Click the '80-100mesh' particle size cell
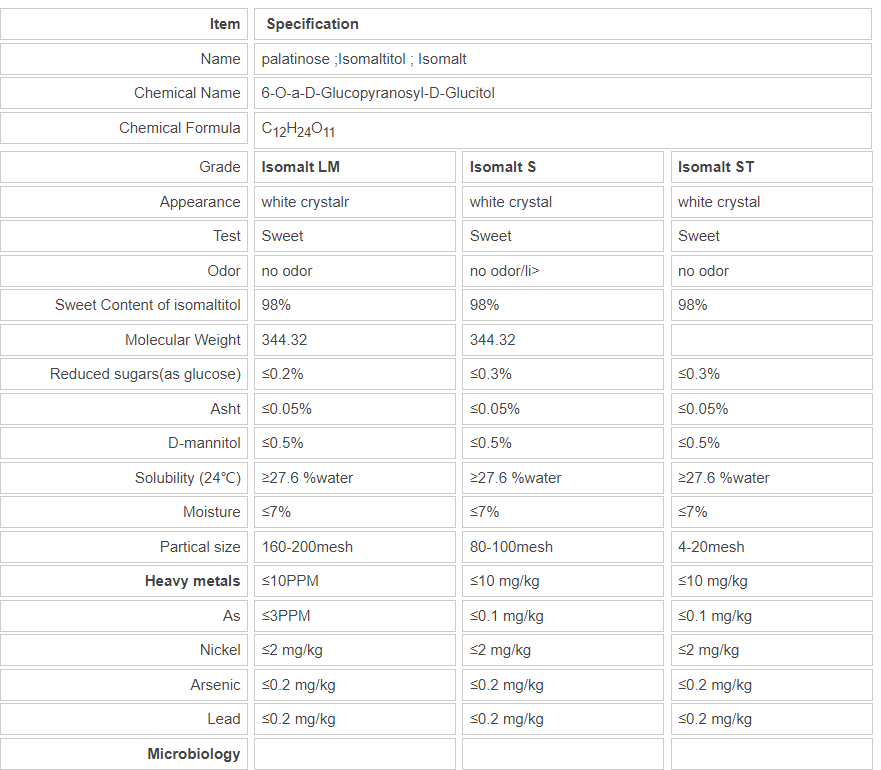Image resolution: width=881 pixels, height=770 pixels. click(511, 547)
